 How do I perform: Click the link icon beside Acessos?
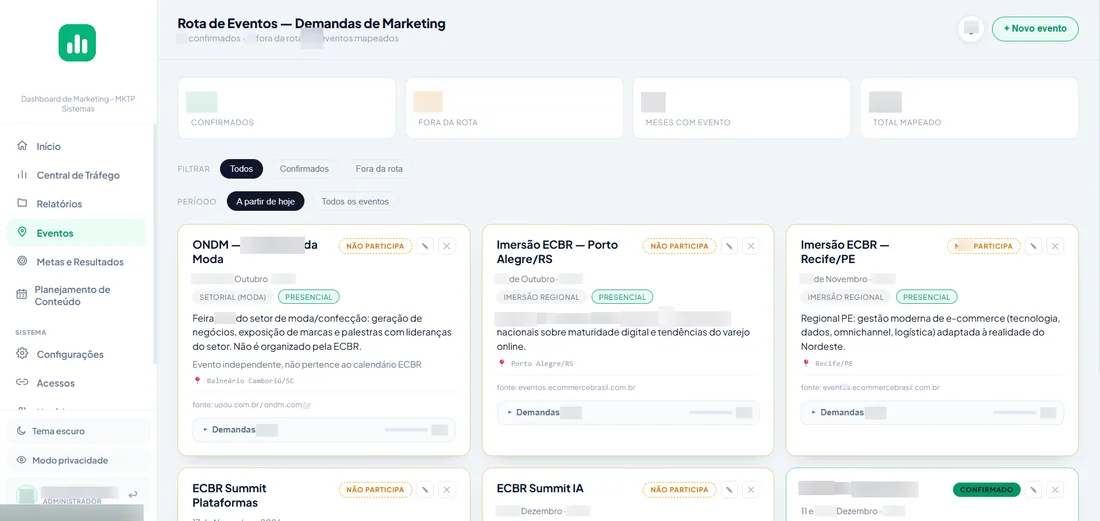click(x=22, y=382)
